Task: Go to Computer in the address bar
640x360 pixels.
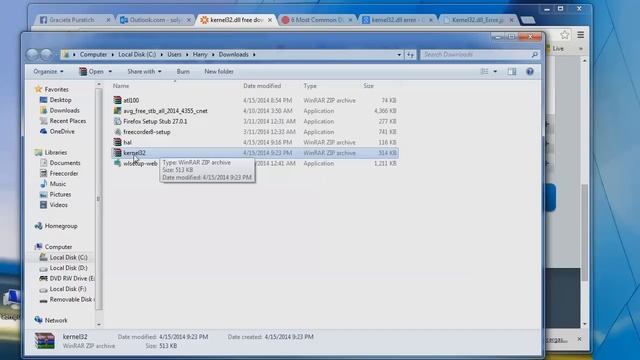Action: click(93, 54)
